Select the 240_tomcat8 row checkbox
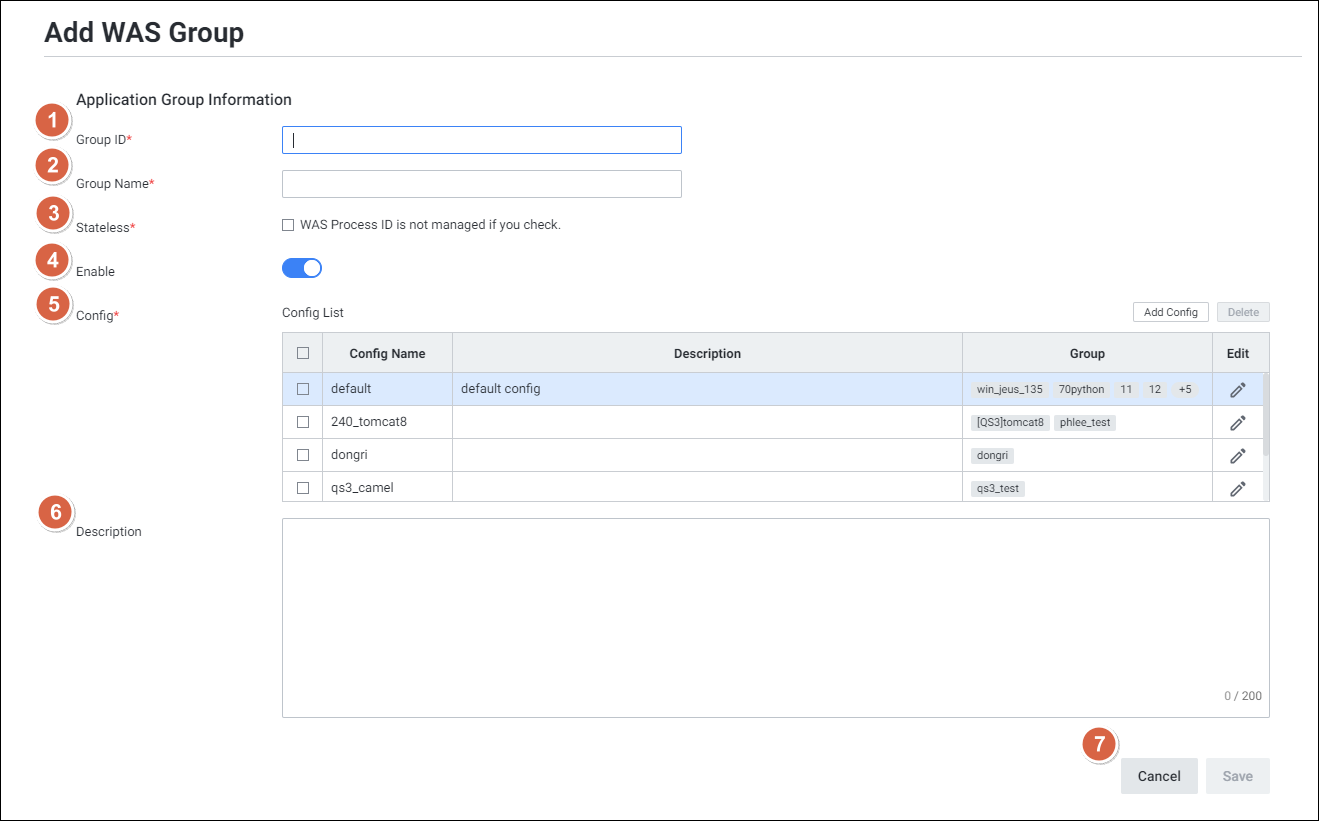The height and width of the screenshot is (821, 1319). click(303, 422)
